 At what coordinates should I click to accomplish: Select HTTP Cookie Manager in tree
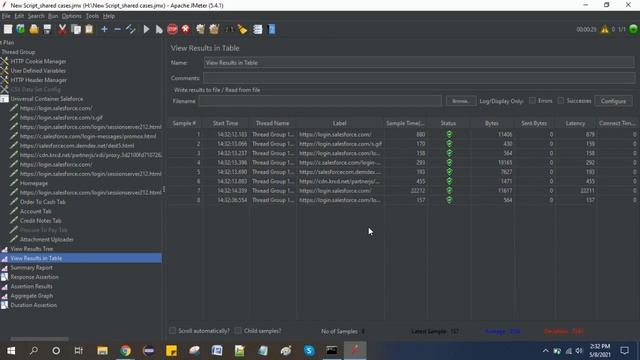click(x=38, y=61)
